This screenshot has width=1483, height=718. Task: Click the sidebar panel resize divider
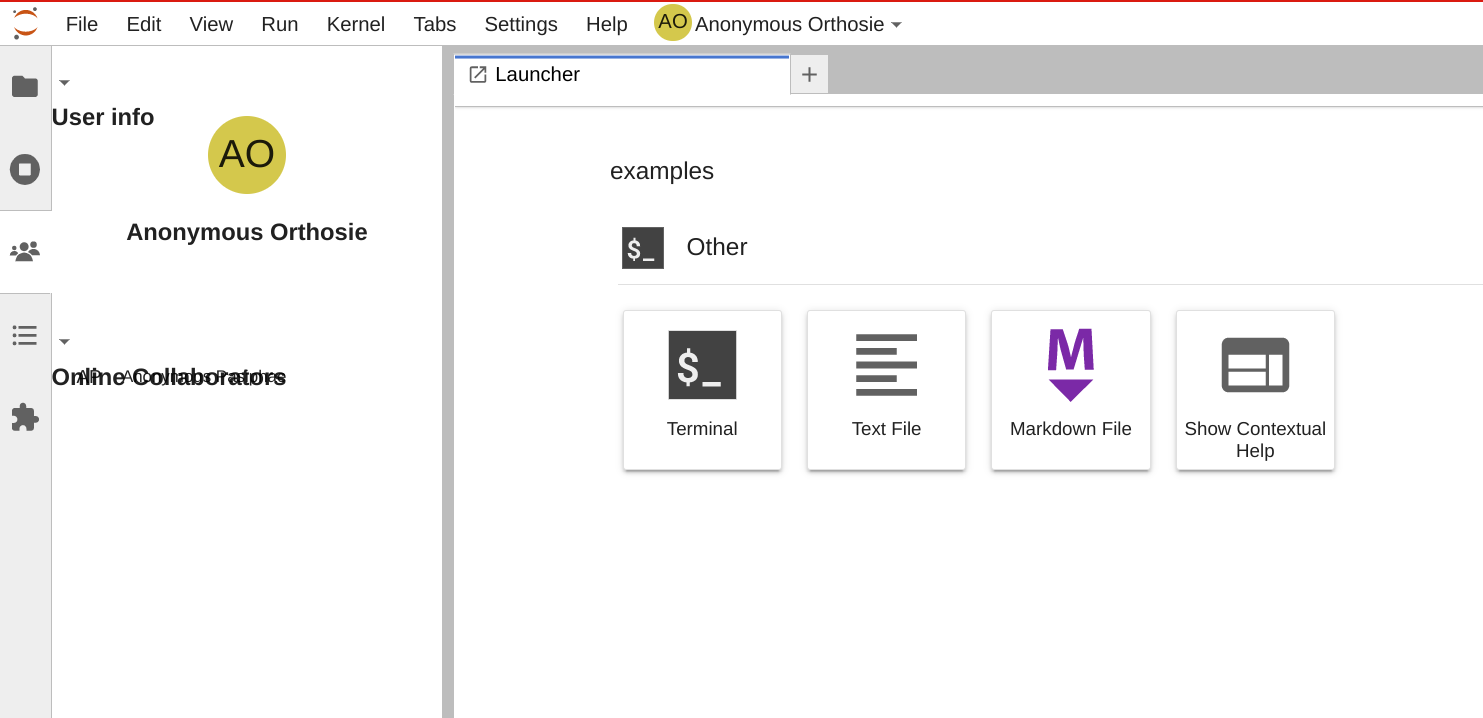click(448, 382)
